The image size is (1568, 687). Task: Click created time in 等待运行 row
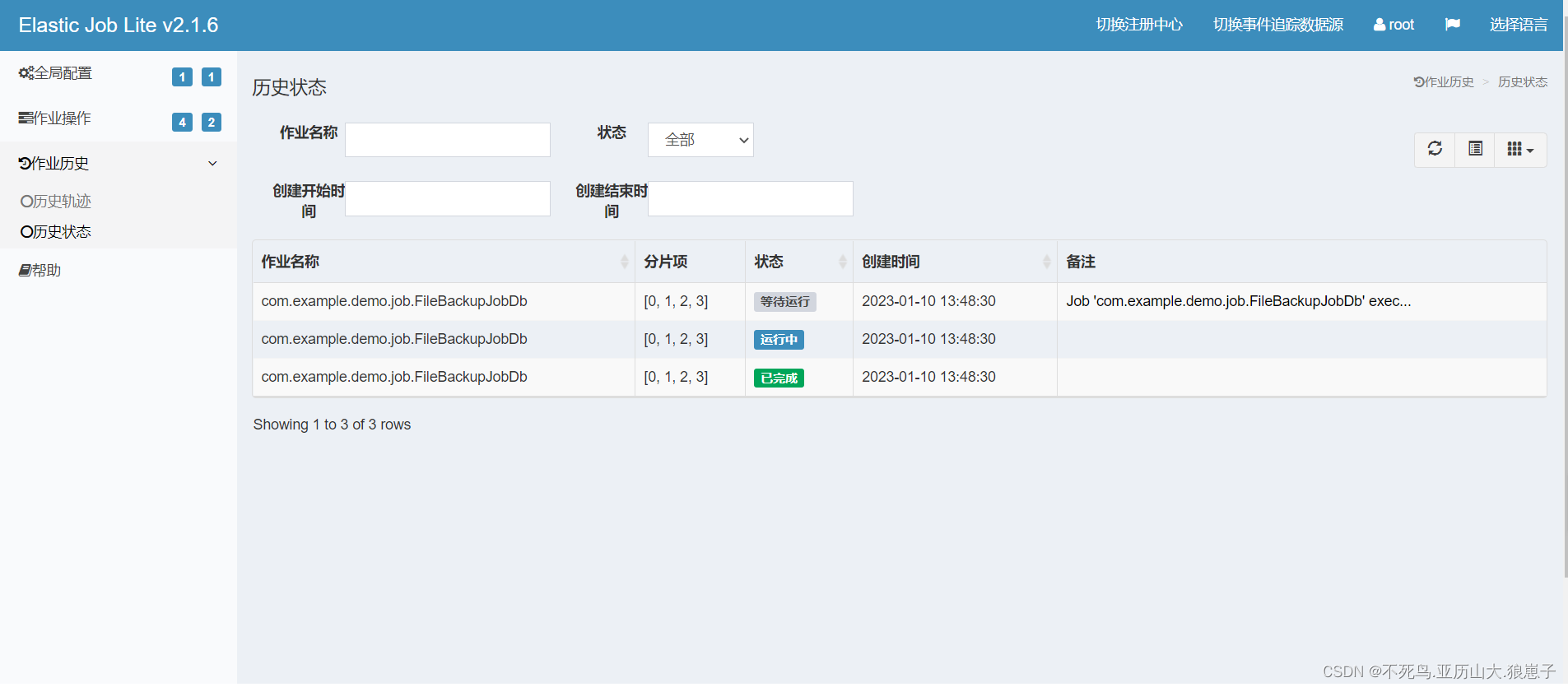(928, 301)
